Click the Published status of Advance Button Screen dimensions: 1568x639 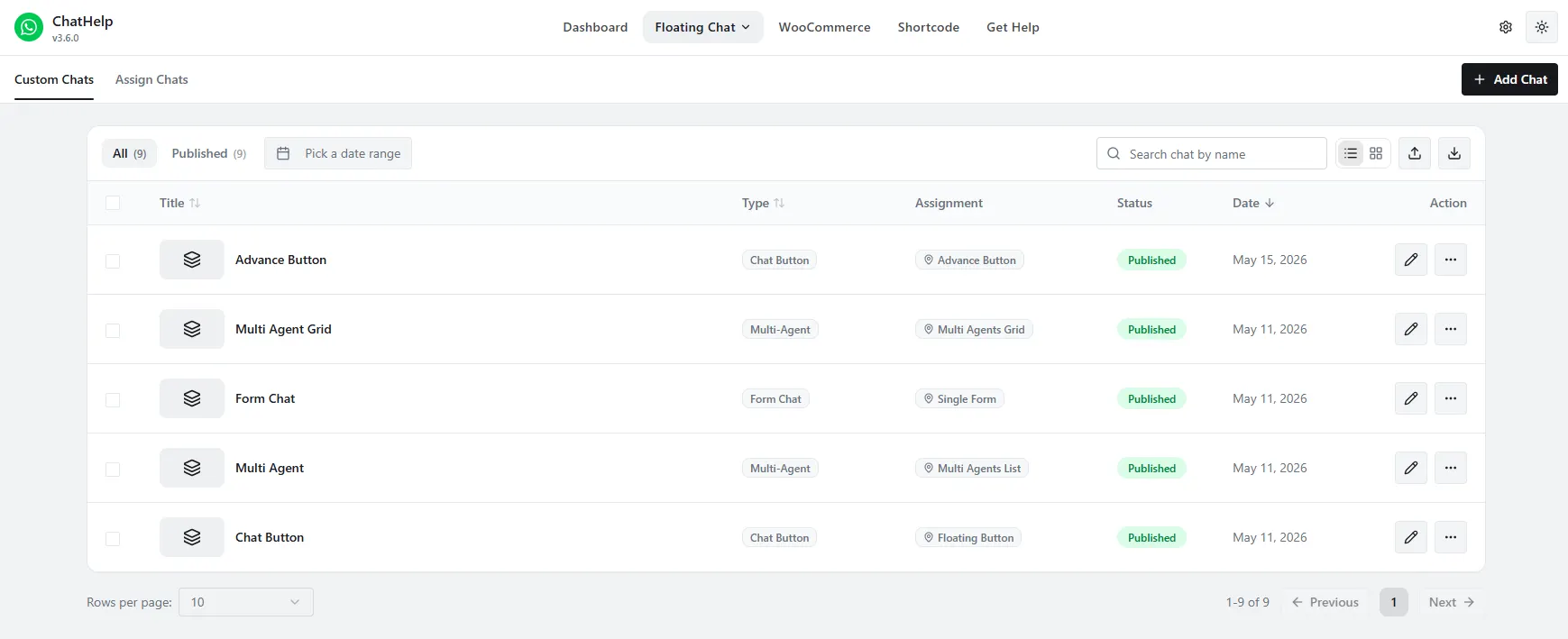[1151, 260]
